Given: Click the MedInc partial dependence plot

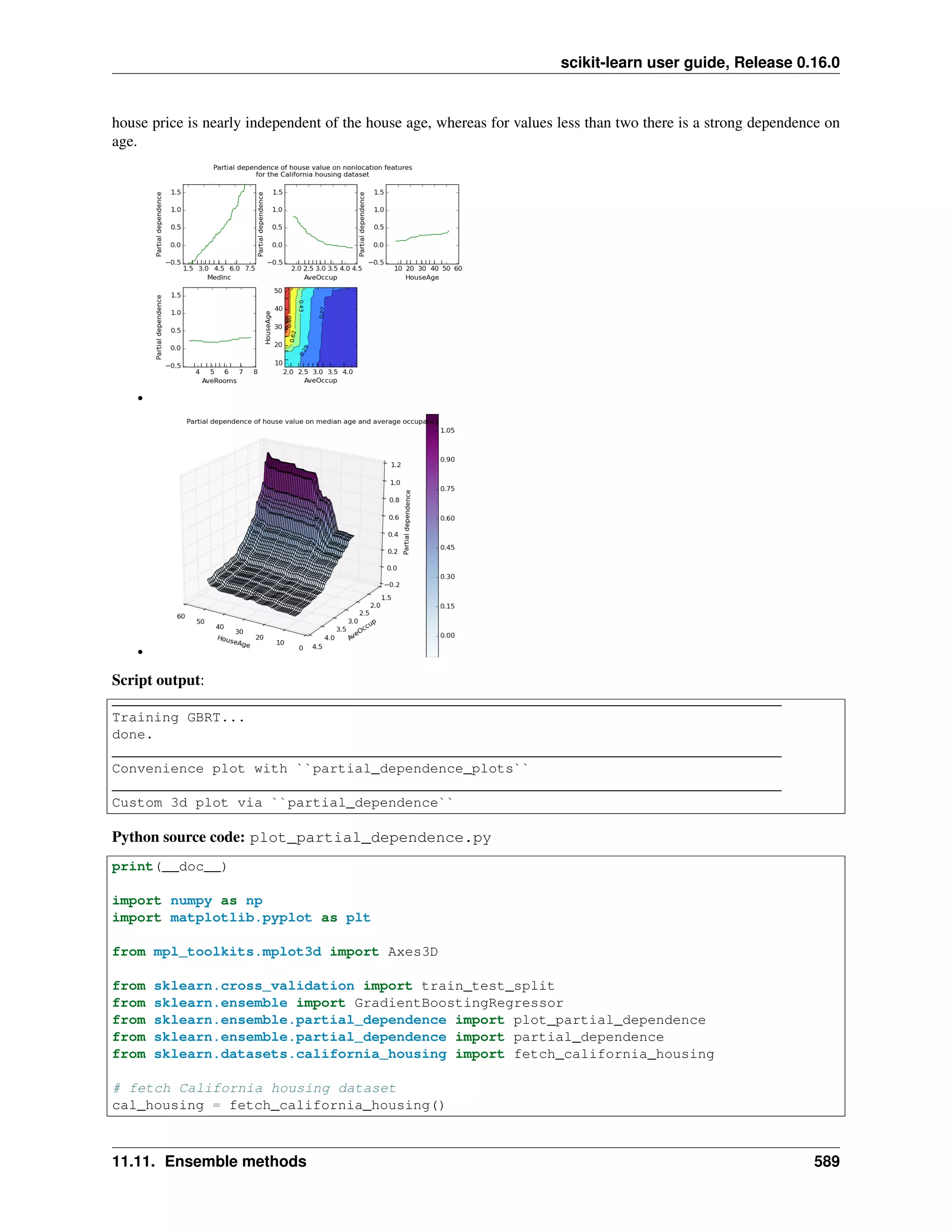Looking at the screenshot, I should 219,224.
